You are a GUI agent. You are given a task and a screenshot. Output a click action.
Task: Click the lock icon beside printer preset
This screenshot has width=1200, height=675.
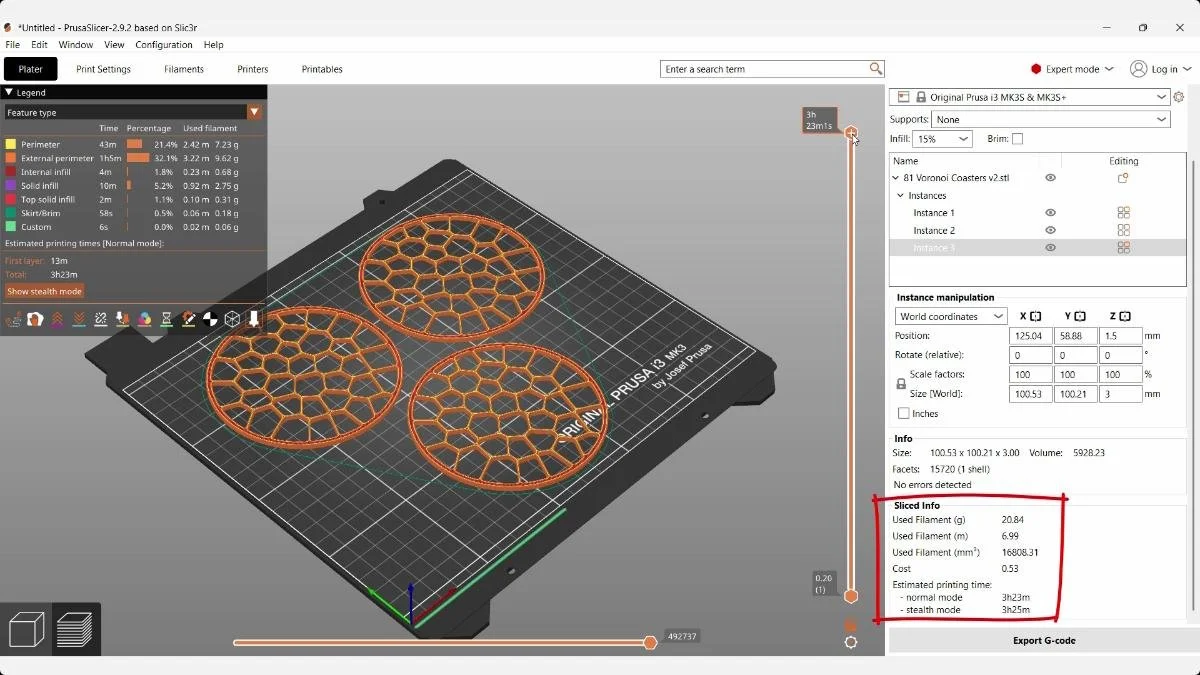[x=921, y=97]
